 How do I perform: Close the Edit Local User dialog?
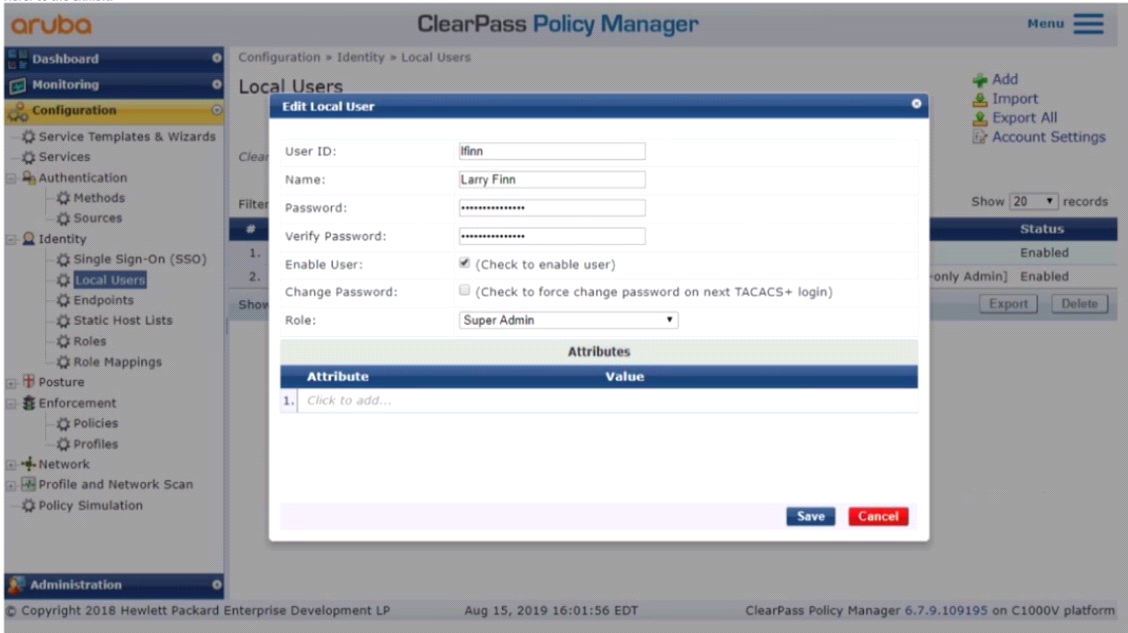916,104
